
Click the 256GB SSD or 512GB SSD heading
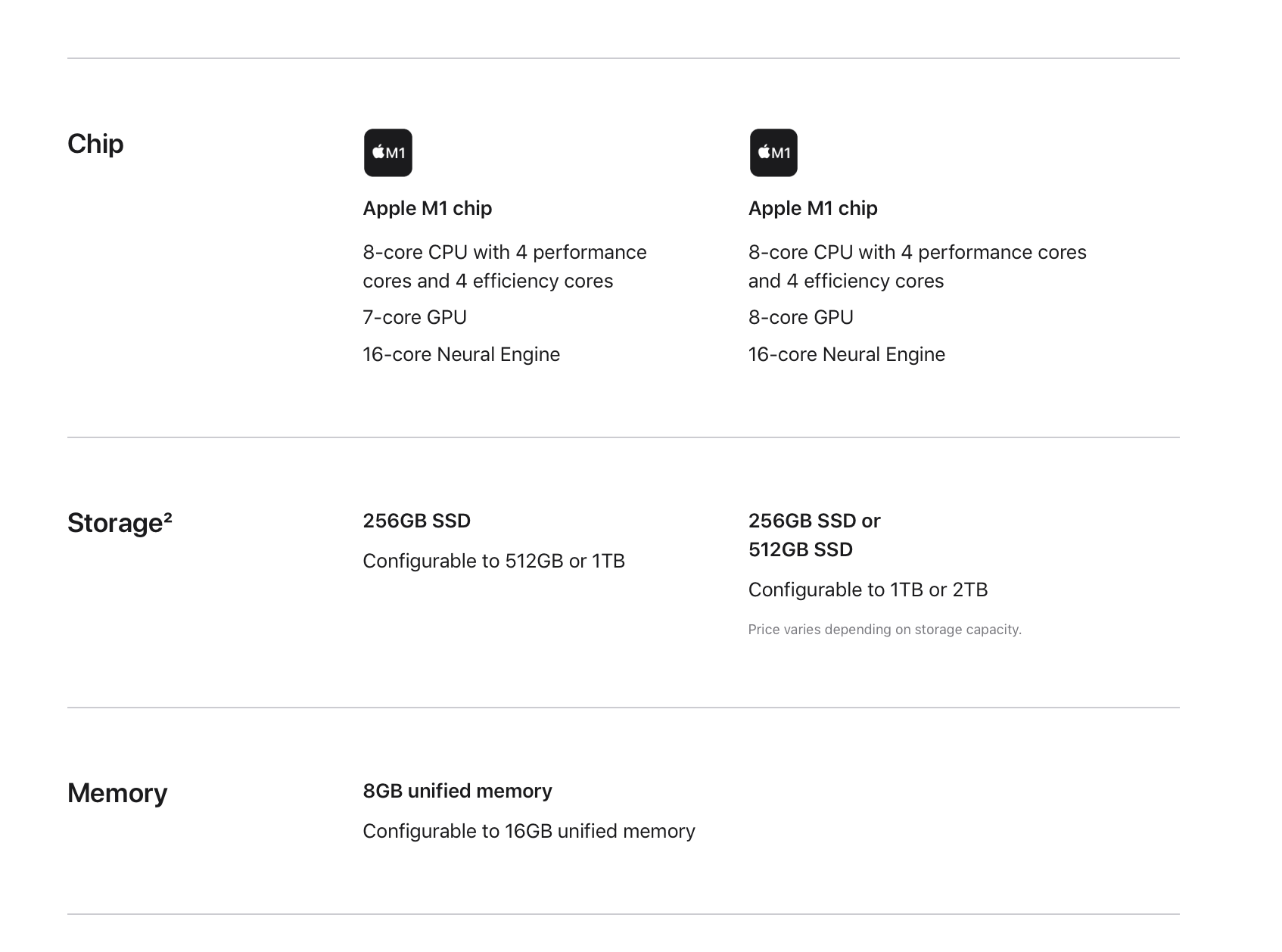[814, 535]
